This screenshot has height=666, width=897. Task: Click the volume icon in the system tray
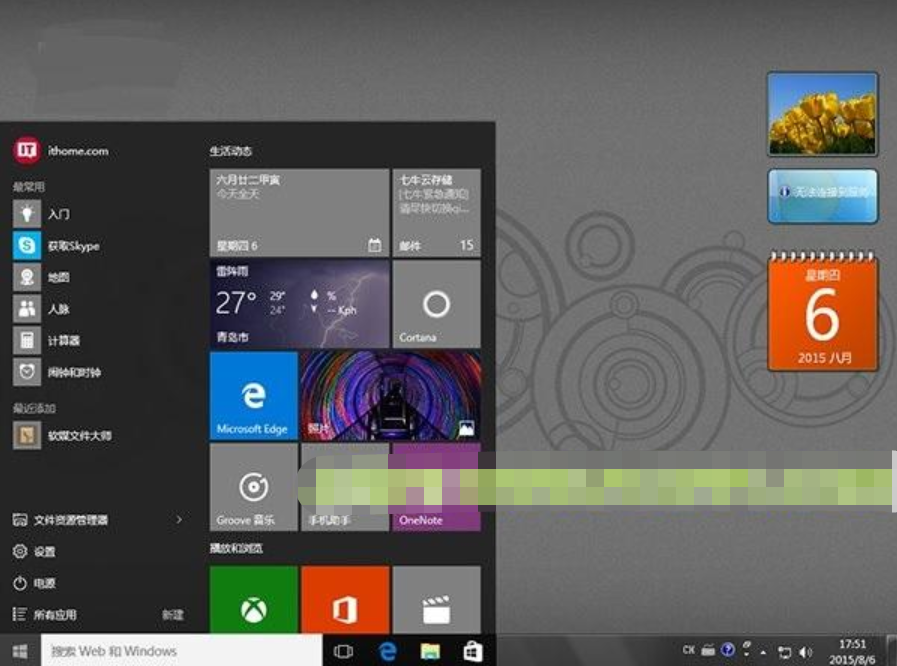click(806, 652)
